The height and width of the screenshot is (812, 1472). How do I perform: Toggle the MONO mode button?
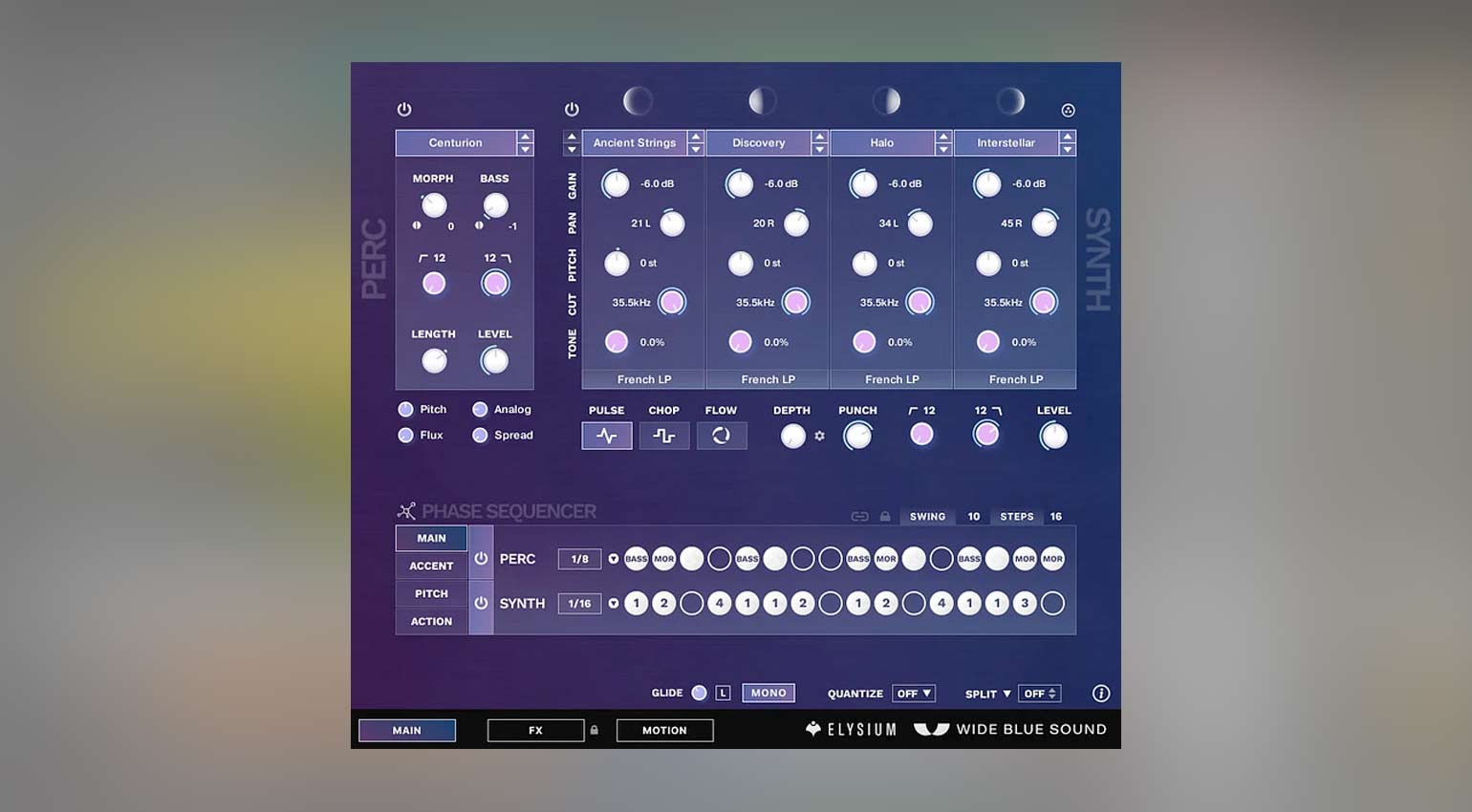768,694
